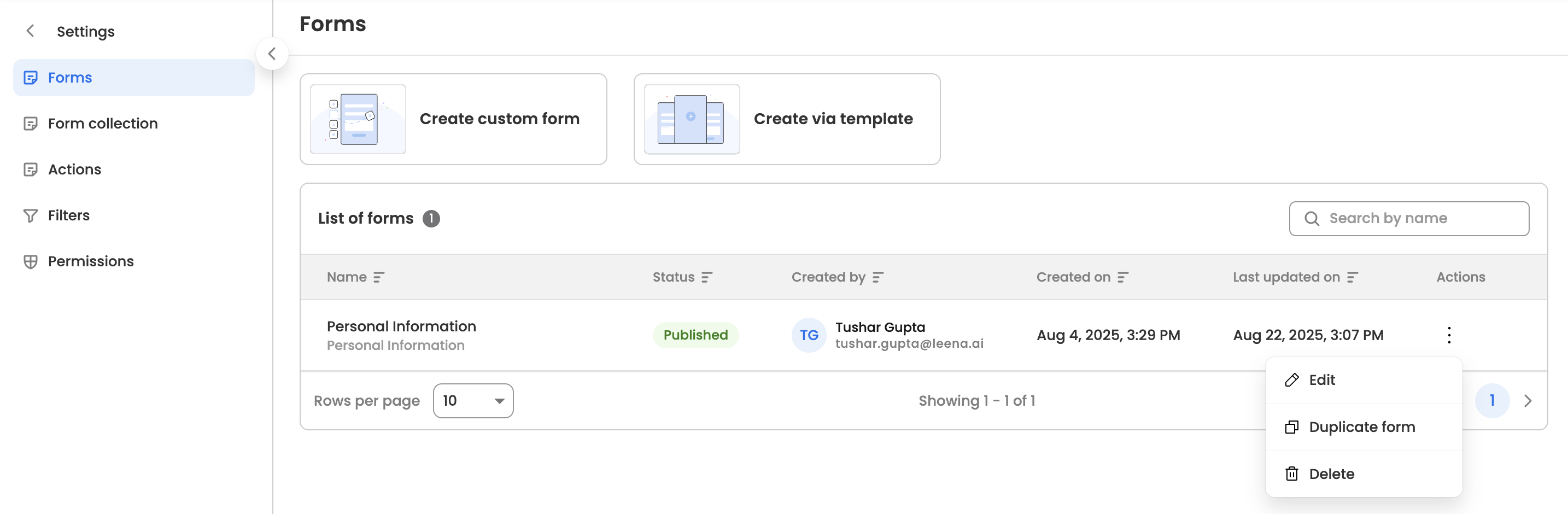
Task: Open the Rows per page dropdown
Action: [473, 401]
